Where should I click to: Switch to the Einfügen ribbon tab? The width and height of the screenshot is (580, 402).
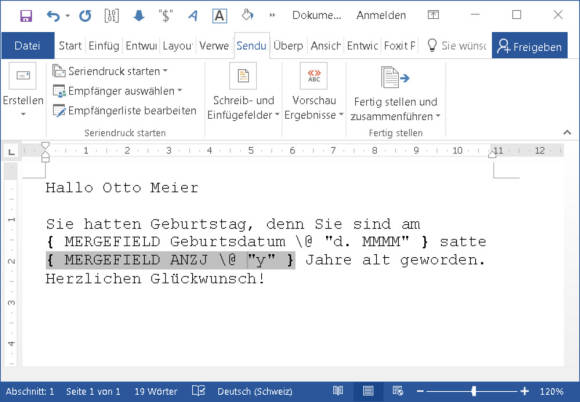tap(104, 46)
